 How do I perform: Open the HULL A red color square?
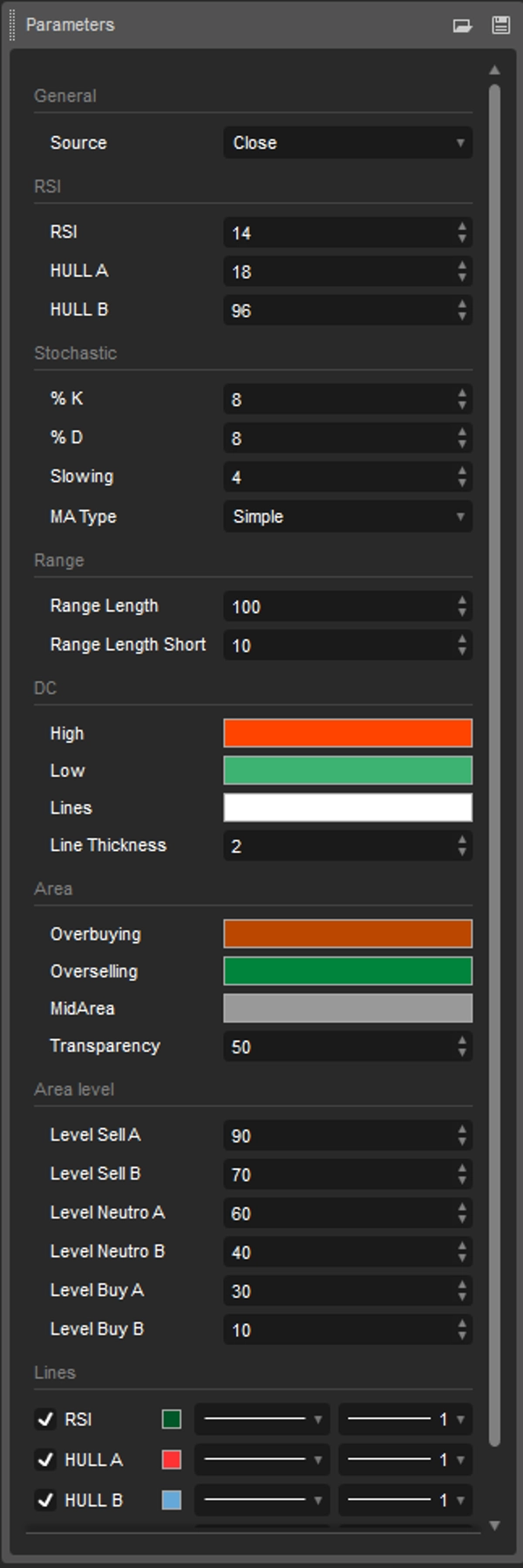pos(172,1459)
